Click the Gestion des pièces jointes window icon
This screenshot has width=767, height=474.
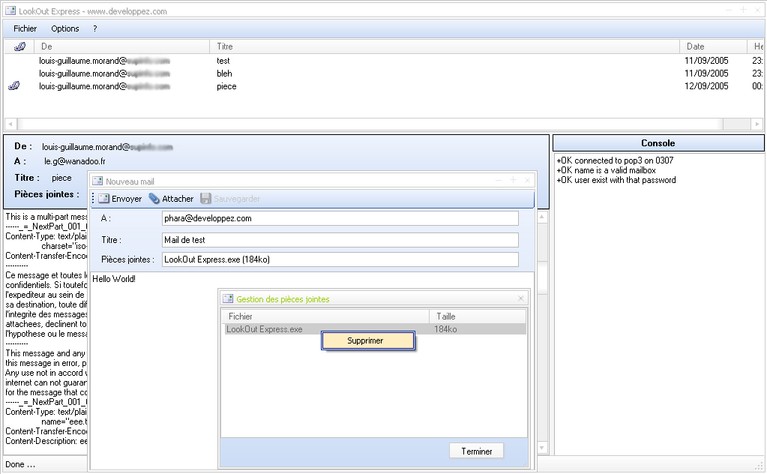pos(228,299)
